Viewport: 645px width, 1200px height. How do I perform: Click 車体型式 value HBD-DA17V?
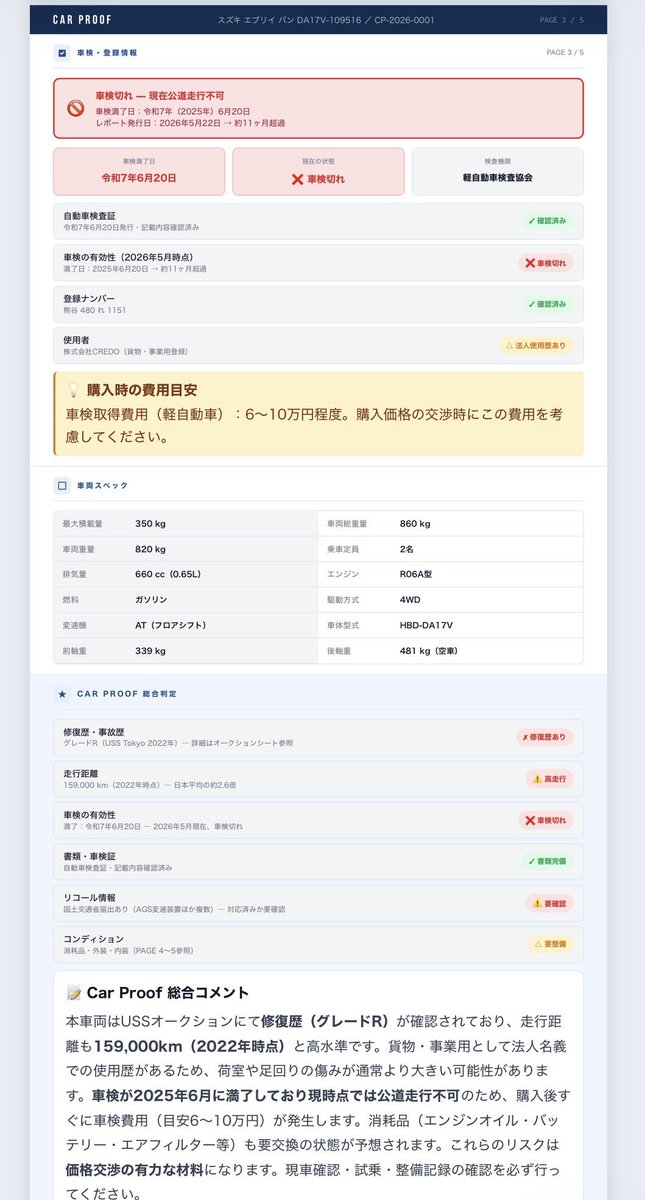pyautogui.click(x=426, y=625)
